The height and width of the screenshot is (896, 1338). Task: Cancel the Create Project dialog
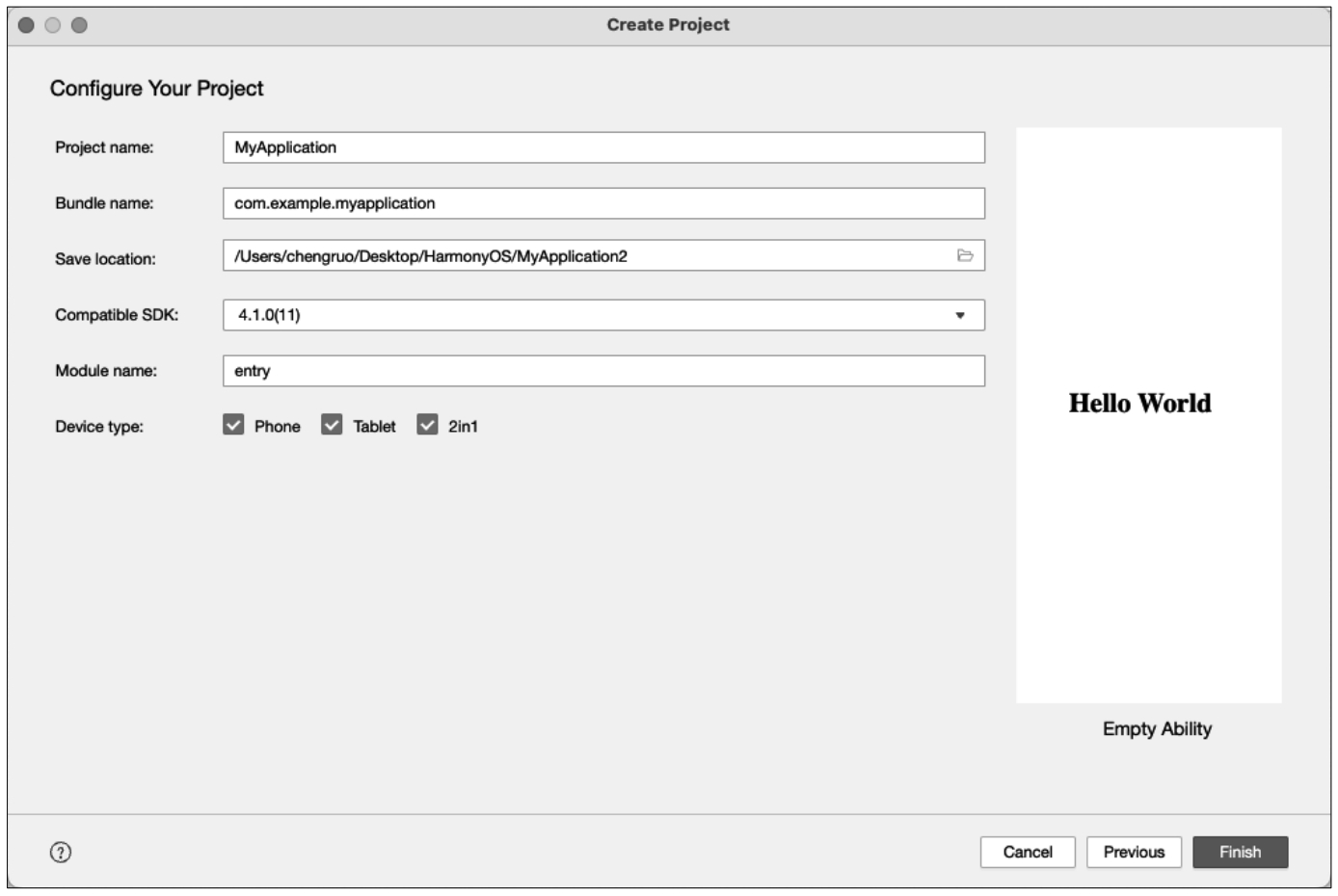click(1028, 852)
